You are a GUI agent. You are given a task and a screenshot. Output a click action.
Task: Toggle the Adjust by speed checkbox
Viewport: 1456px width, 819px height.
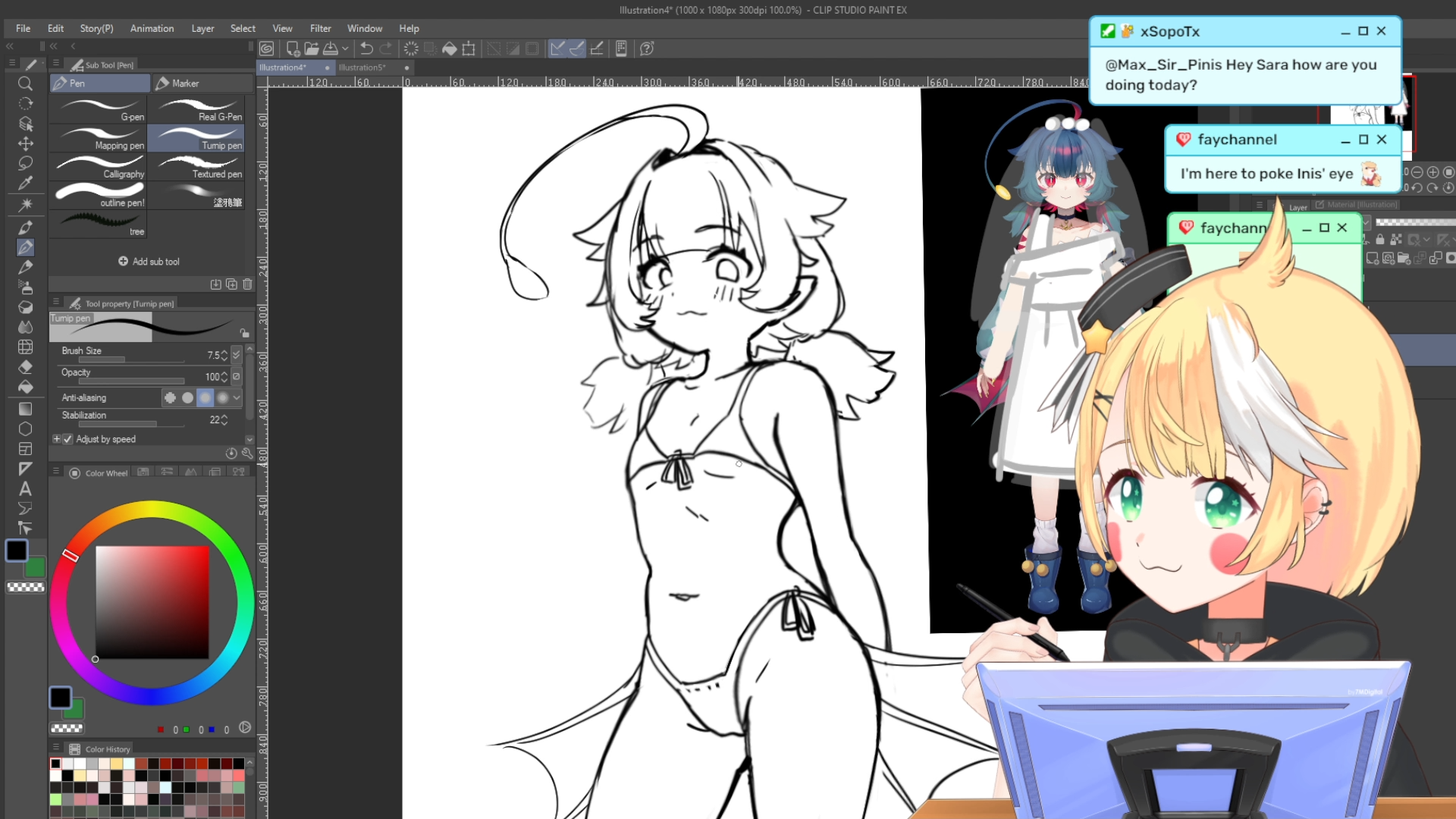[68, 439]
